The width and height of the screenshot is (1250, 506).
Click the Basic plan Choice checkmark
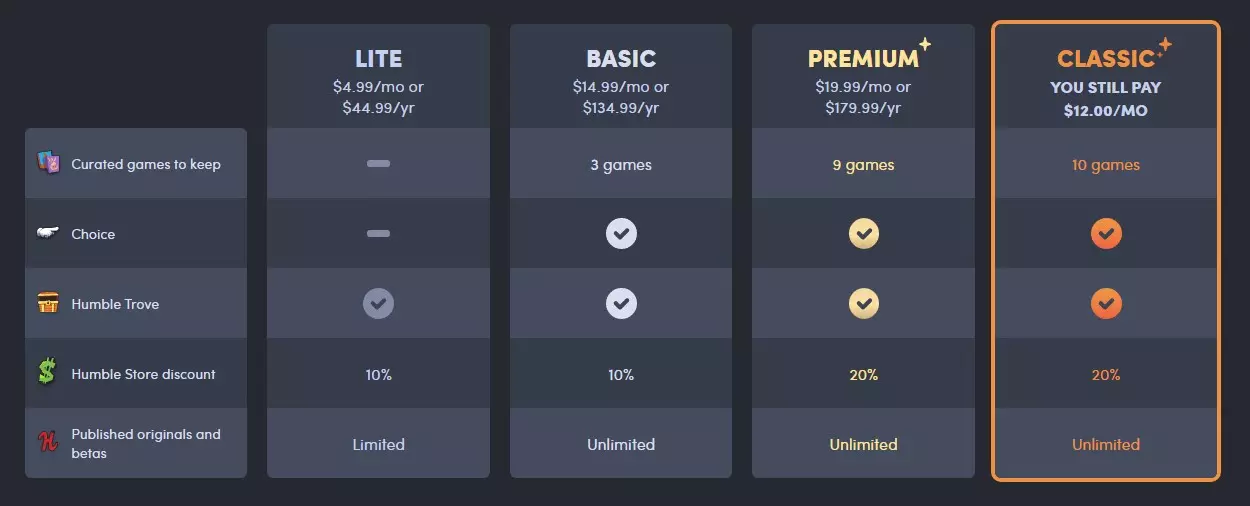click(x=621, y=234)
